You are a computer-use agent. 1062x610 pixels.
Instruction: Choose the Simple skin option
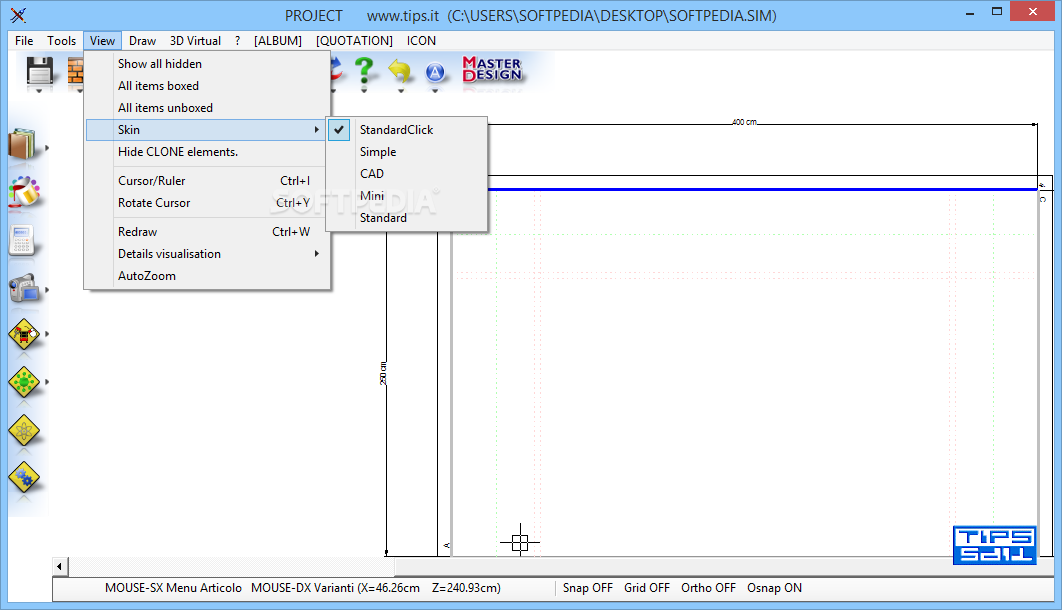coord(406,152)
